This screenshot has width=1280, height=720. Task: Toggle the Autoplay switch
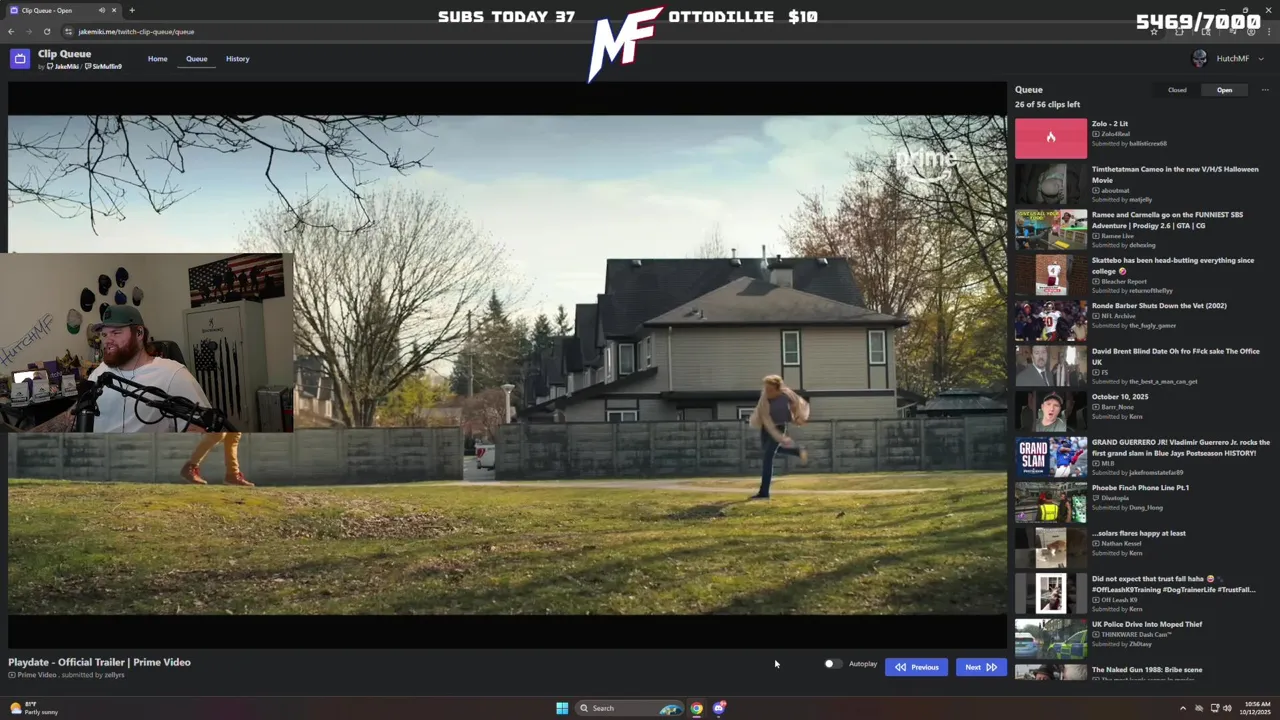point(832,664)
